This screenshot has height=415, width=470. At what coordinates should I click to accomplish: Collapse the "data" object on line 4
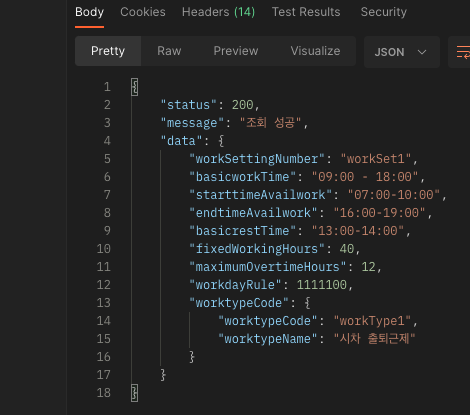point(221,141)
